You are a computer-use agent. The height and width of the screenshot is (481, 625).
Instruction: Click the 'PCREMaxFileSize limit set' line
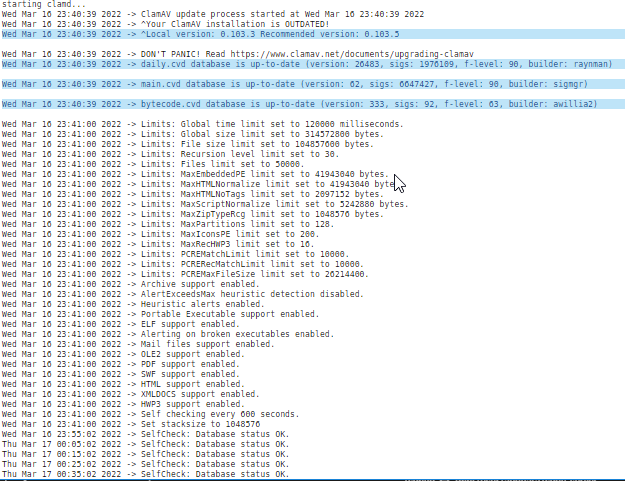(185, 274)
